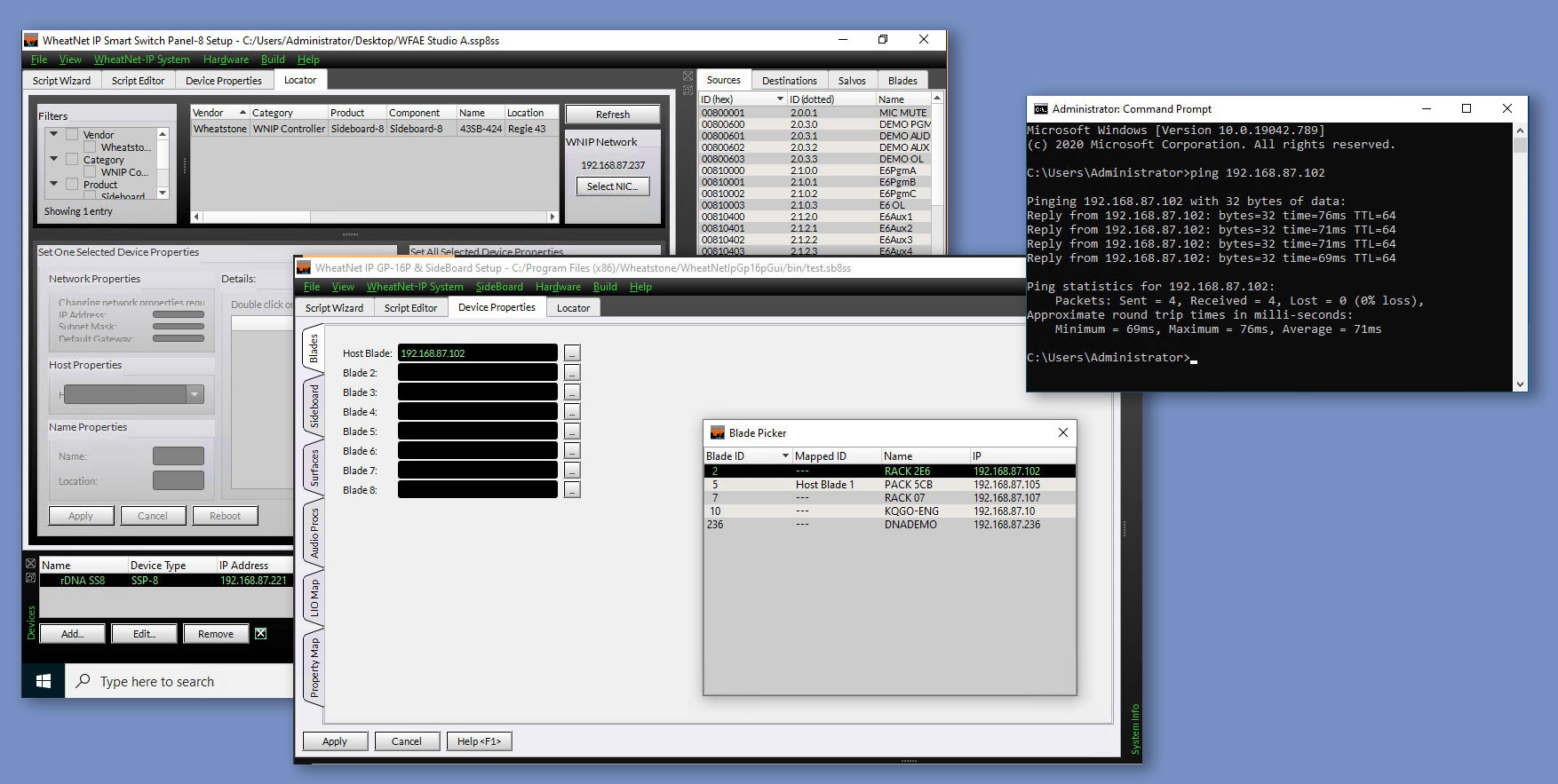
Task: Collapse the Vendor filter tree node
Action: tap(53, 134)
